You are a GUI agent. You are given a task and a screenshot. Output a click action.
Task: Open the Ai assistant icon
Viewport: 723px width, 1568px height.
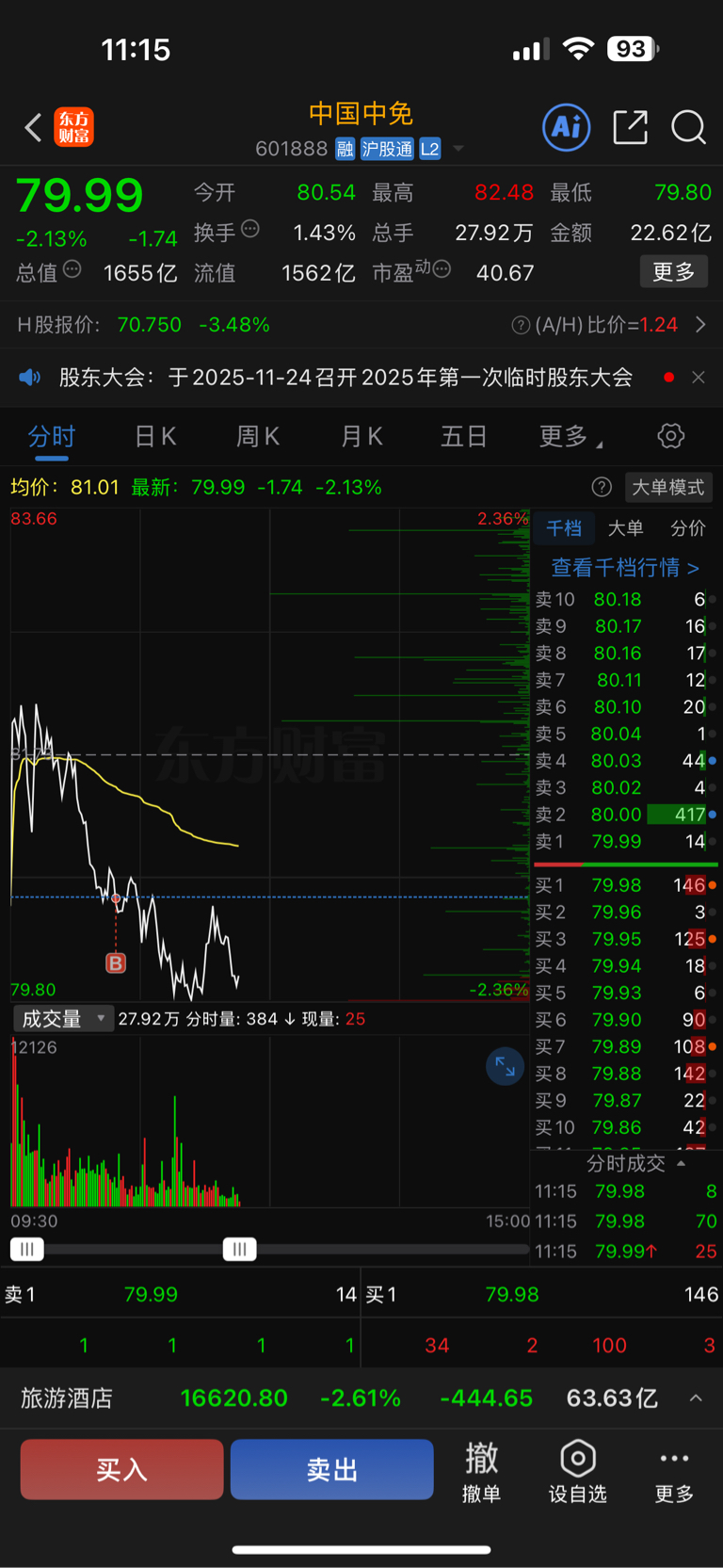(x=567, y=127)
